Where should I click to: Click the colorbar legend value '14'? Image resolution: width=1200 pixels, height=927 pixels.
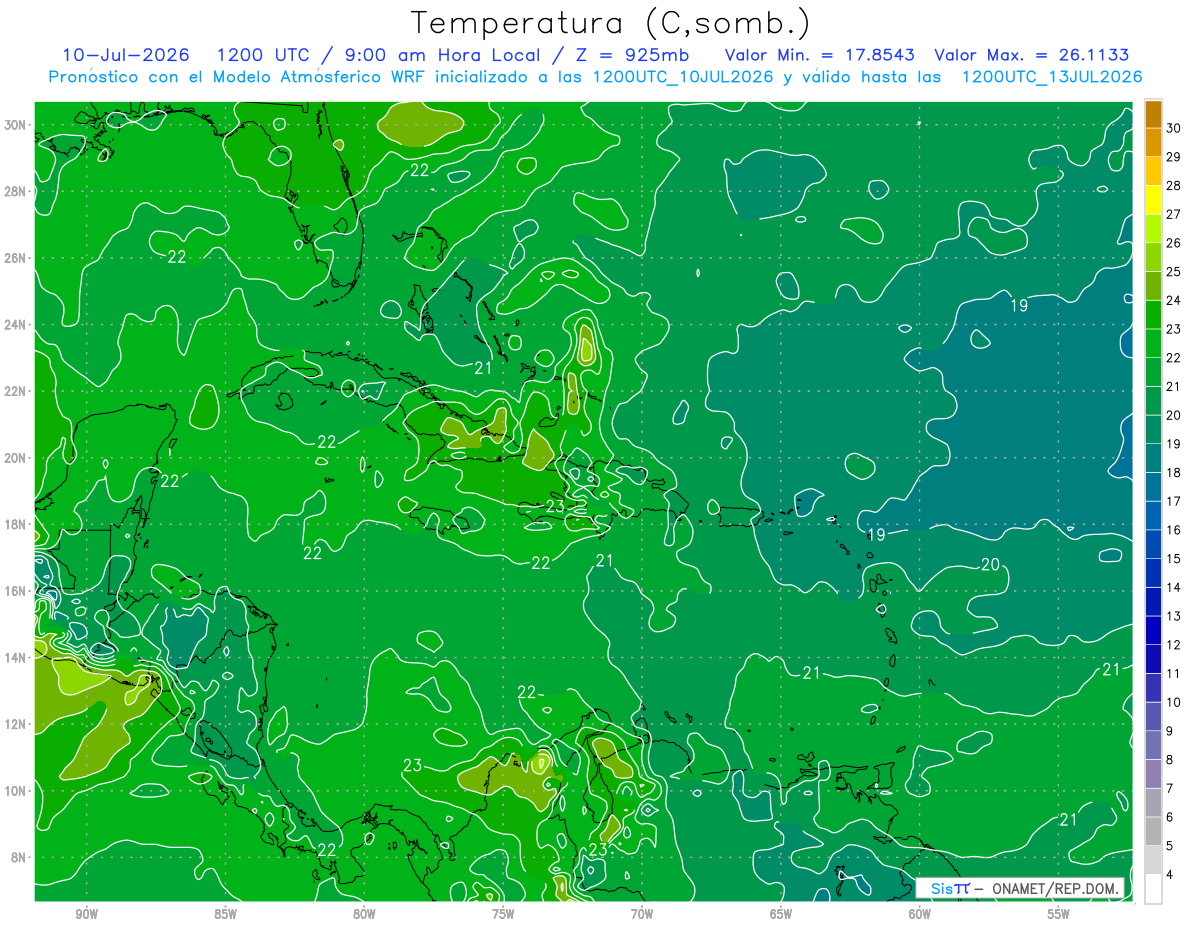(x=1173, y=587)
